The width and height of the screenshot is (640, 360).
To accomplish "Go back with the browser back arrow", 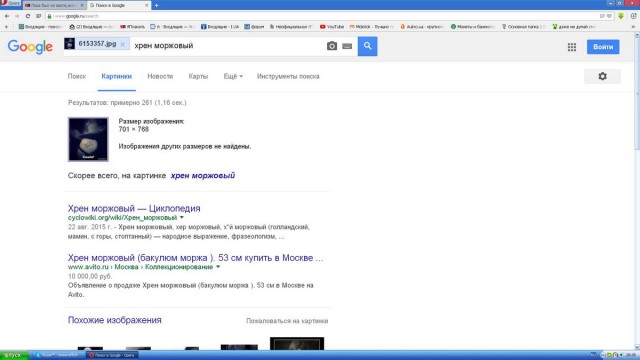I will [7, 16].
